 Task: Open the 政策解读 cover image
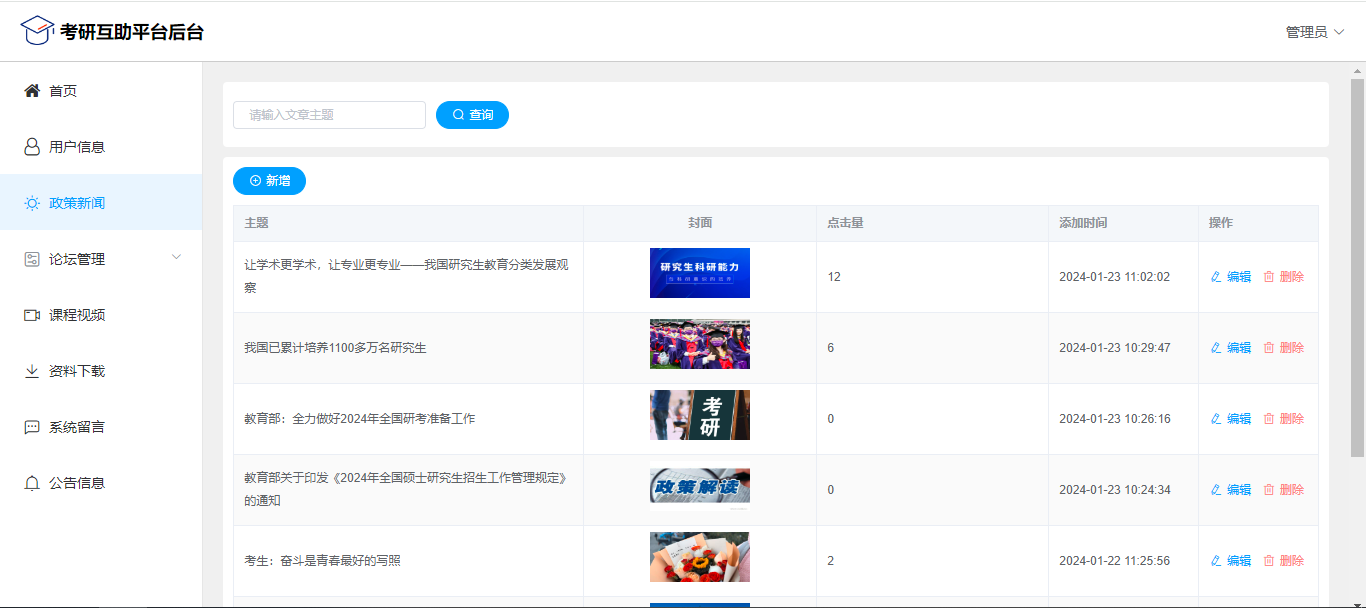(x=699, y=489)
